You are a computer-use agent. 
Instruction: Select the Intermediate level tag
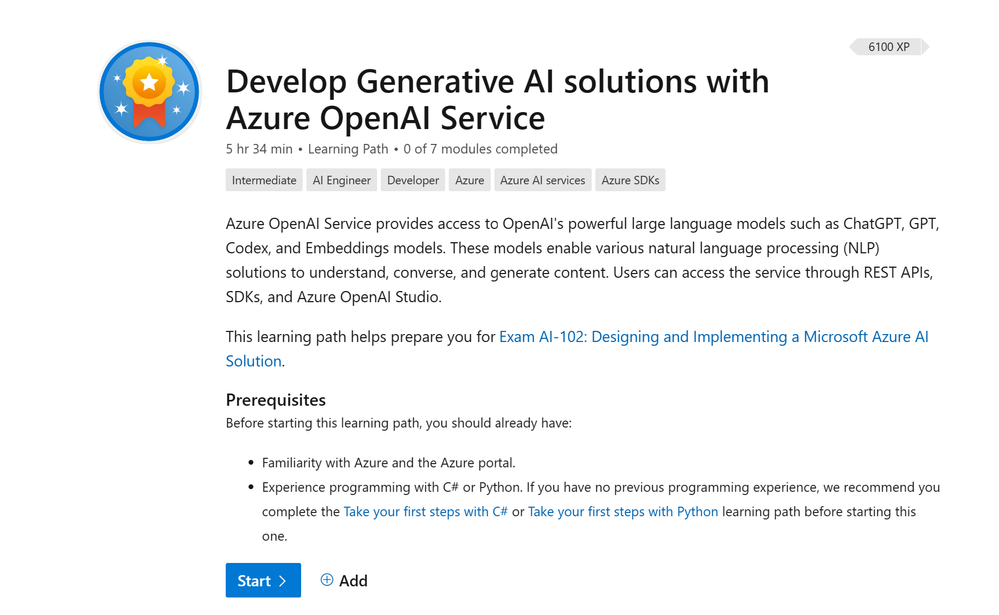pos(264,181)
